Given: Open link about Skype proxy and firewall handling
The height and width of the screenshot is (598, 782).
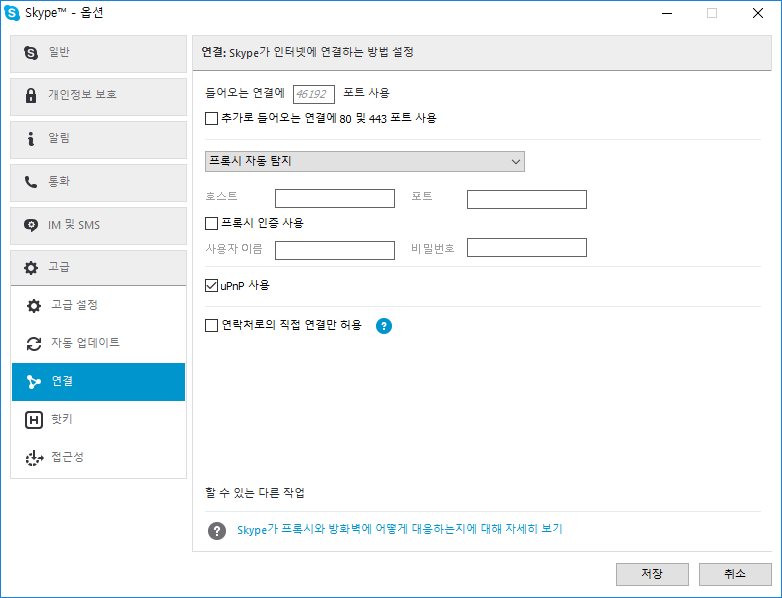Looking at the screenshot, I should pyautogui.click(x=399, y=529).
